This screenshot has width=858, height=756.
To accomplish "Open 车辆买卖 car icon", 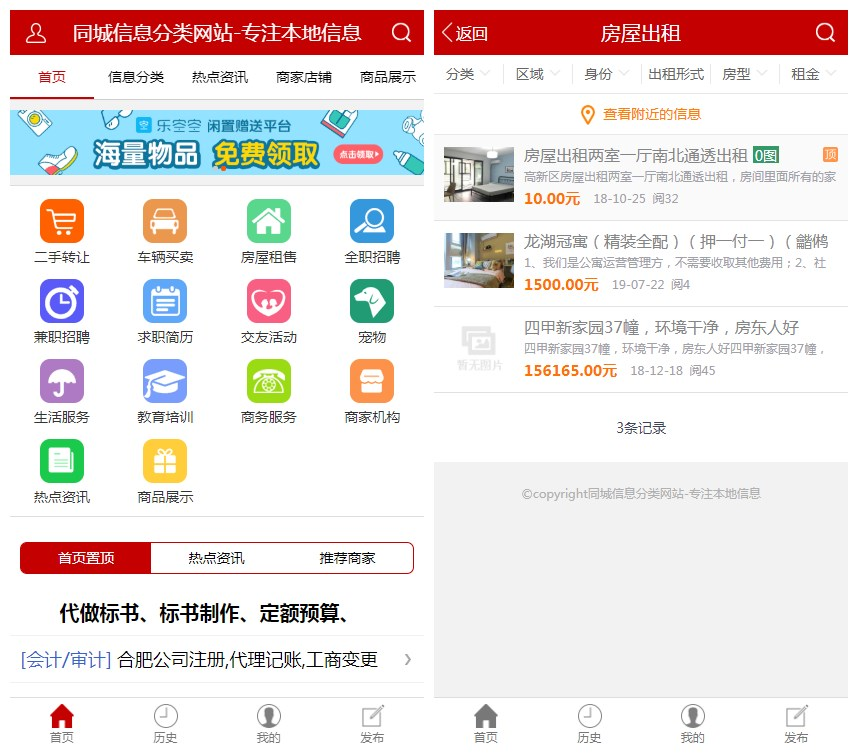I will pos(165,221).
